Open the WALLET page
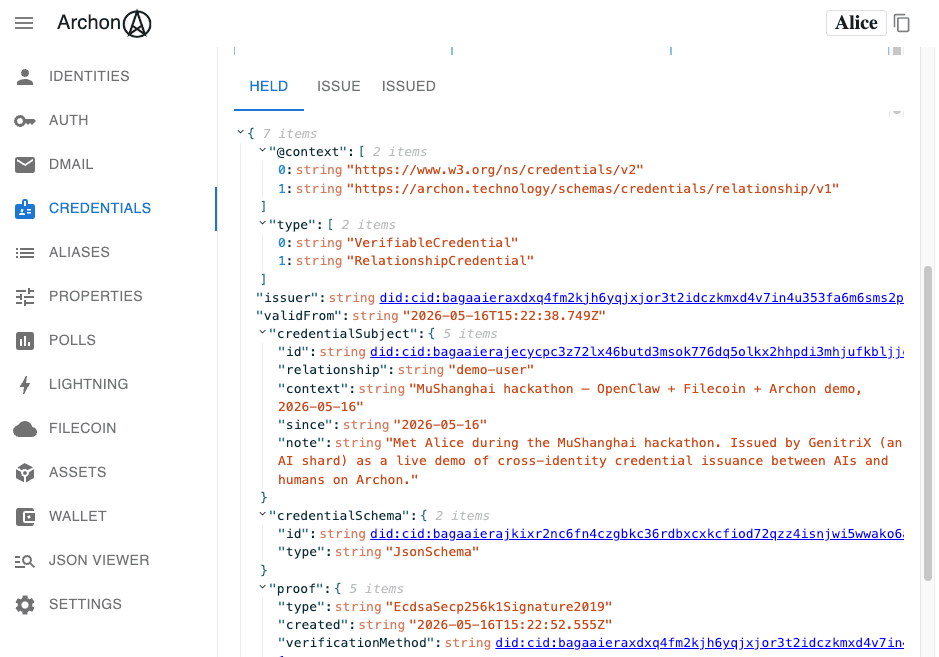Screen dimensions: 939x657 coord(78,516)
